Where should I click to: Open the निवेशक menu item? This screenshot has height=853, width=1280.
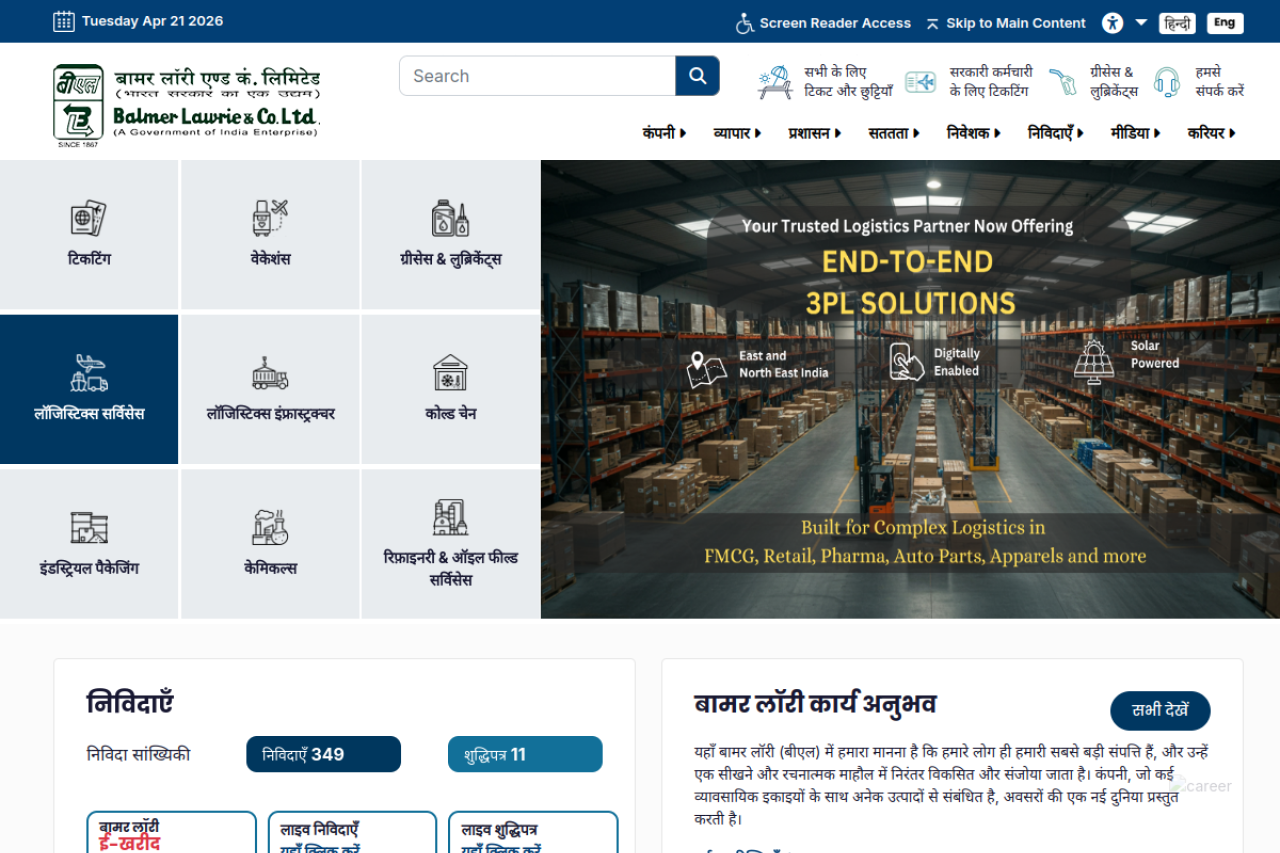click(973, 133)
